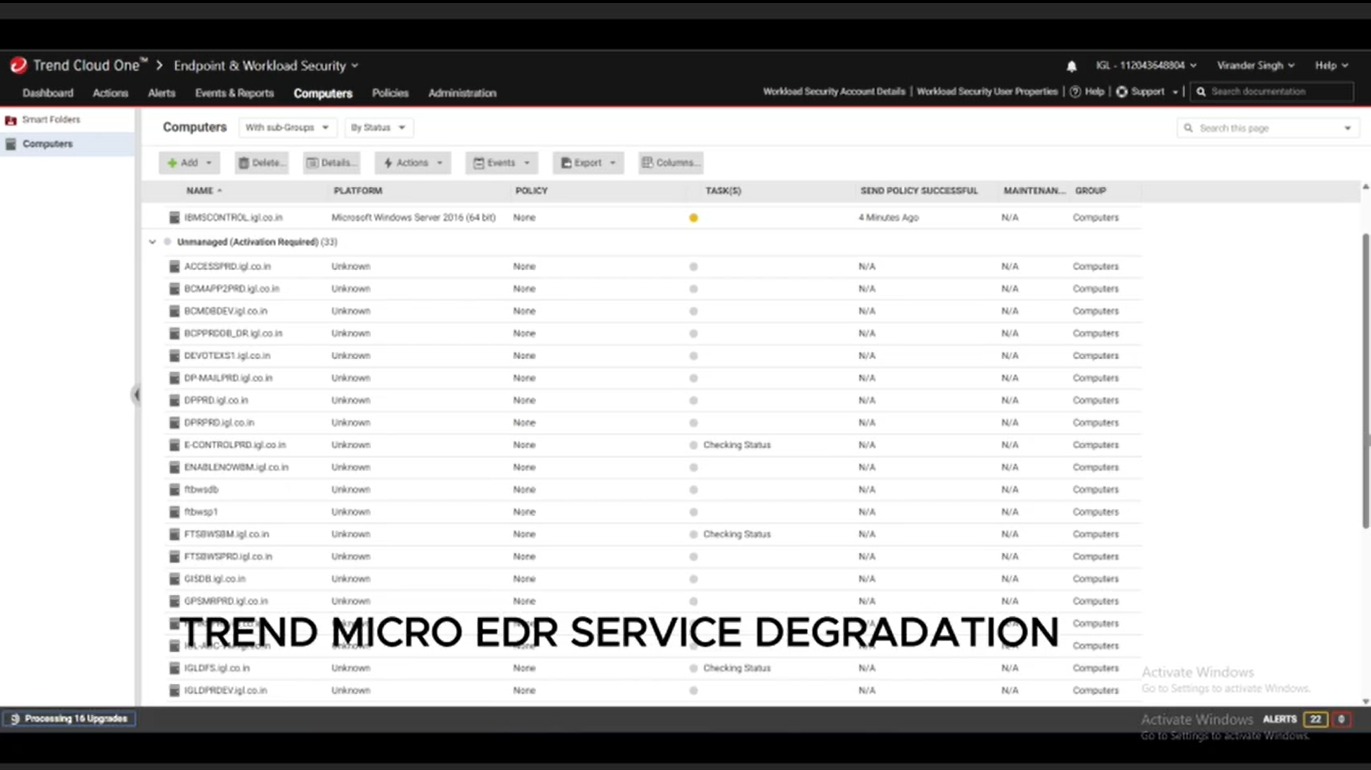Select the BCPPRDDB_DR.igl.co.in row name
The width and height of the screenshot is (1371, 770).
click(x=233, y=334)
